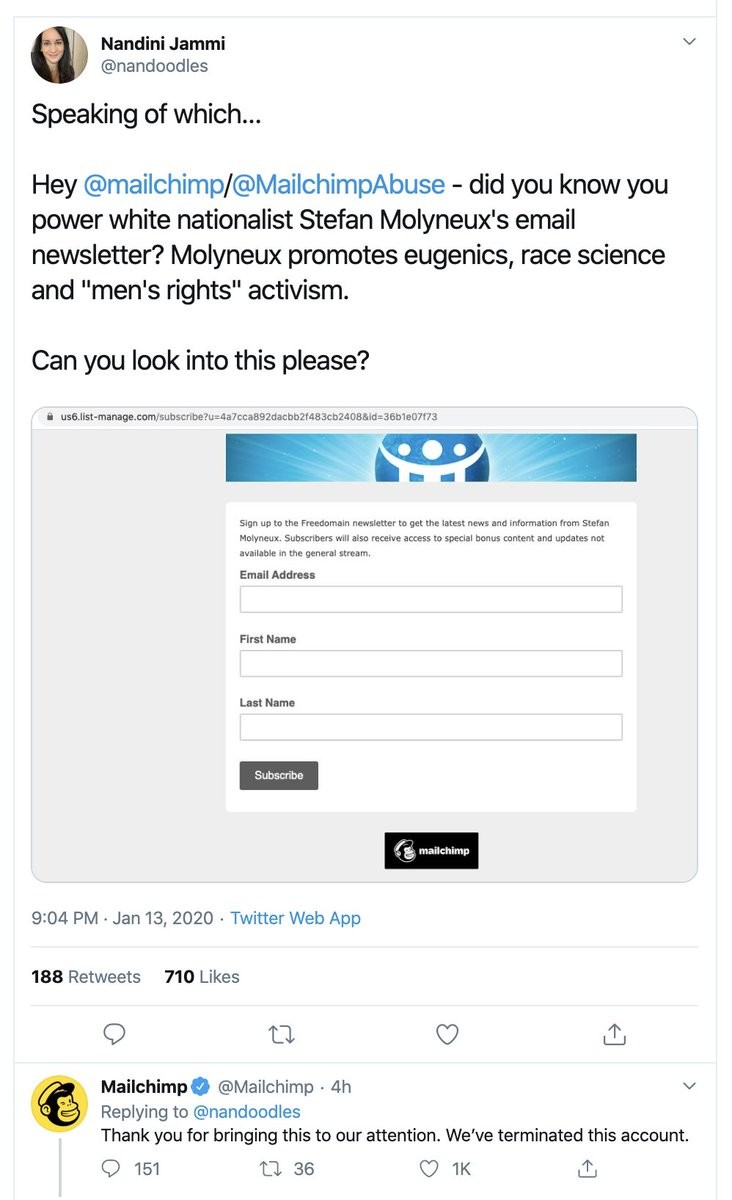732x1200 pixels.
Task: Click the retweet icon under main tweet
Action: pyautogui.click(x=281, y=1034)
